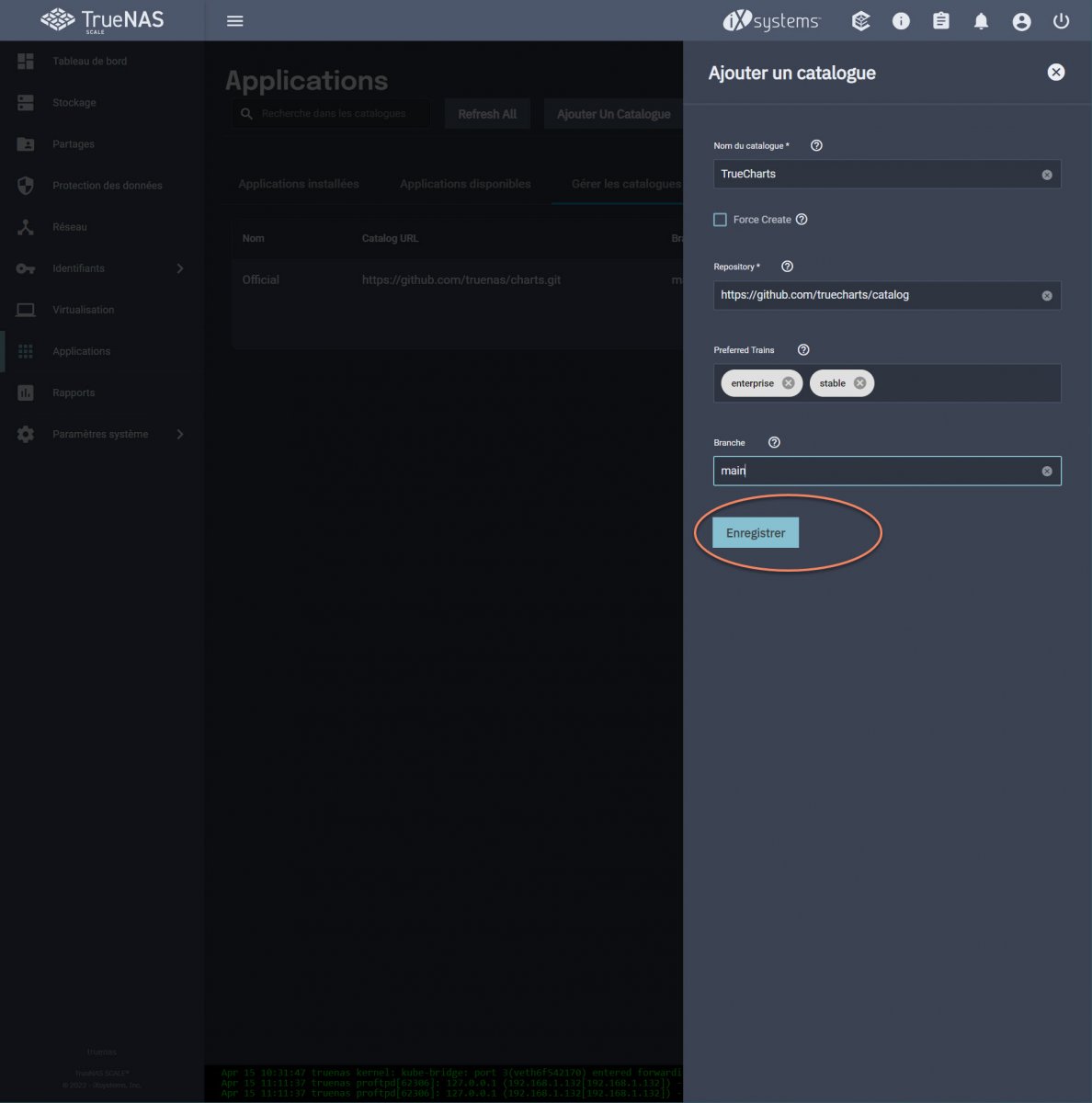Click the Refresh All button

pyautogui.click(x=487, y=114)
